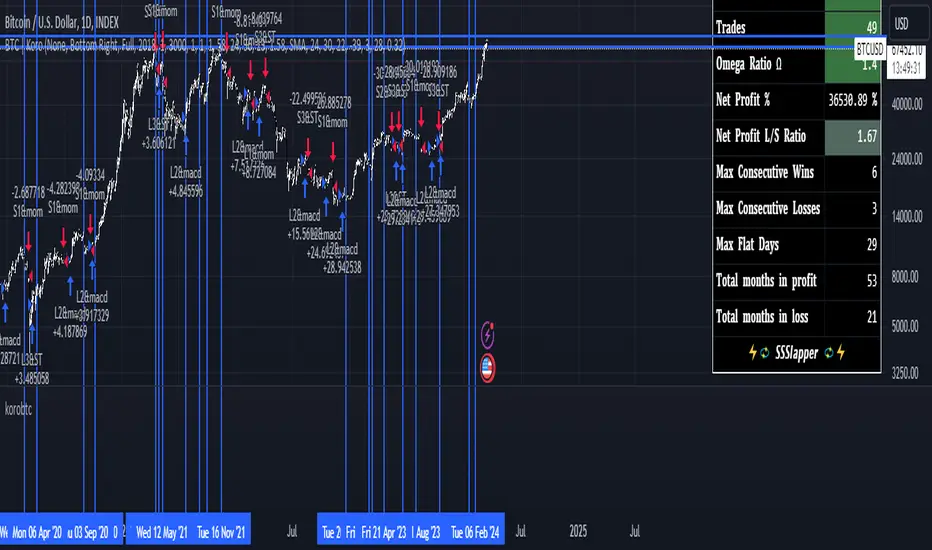Click the +3.606121 trade profit label

tap(159, 143)
